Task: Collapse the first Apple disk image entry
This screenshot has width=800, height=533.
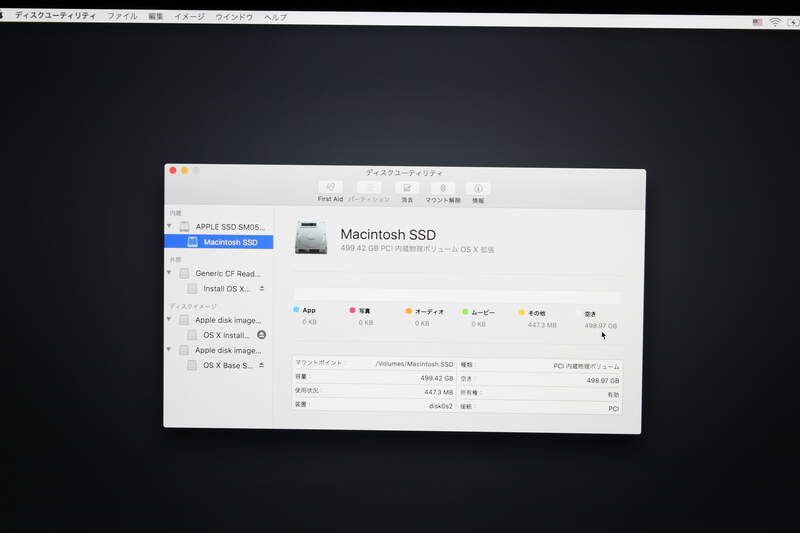Action: pos(171,320)
